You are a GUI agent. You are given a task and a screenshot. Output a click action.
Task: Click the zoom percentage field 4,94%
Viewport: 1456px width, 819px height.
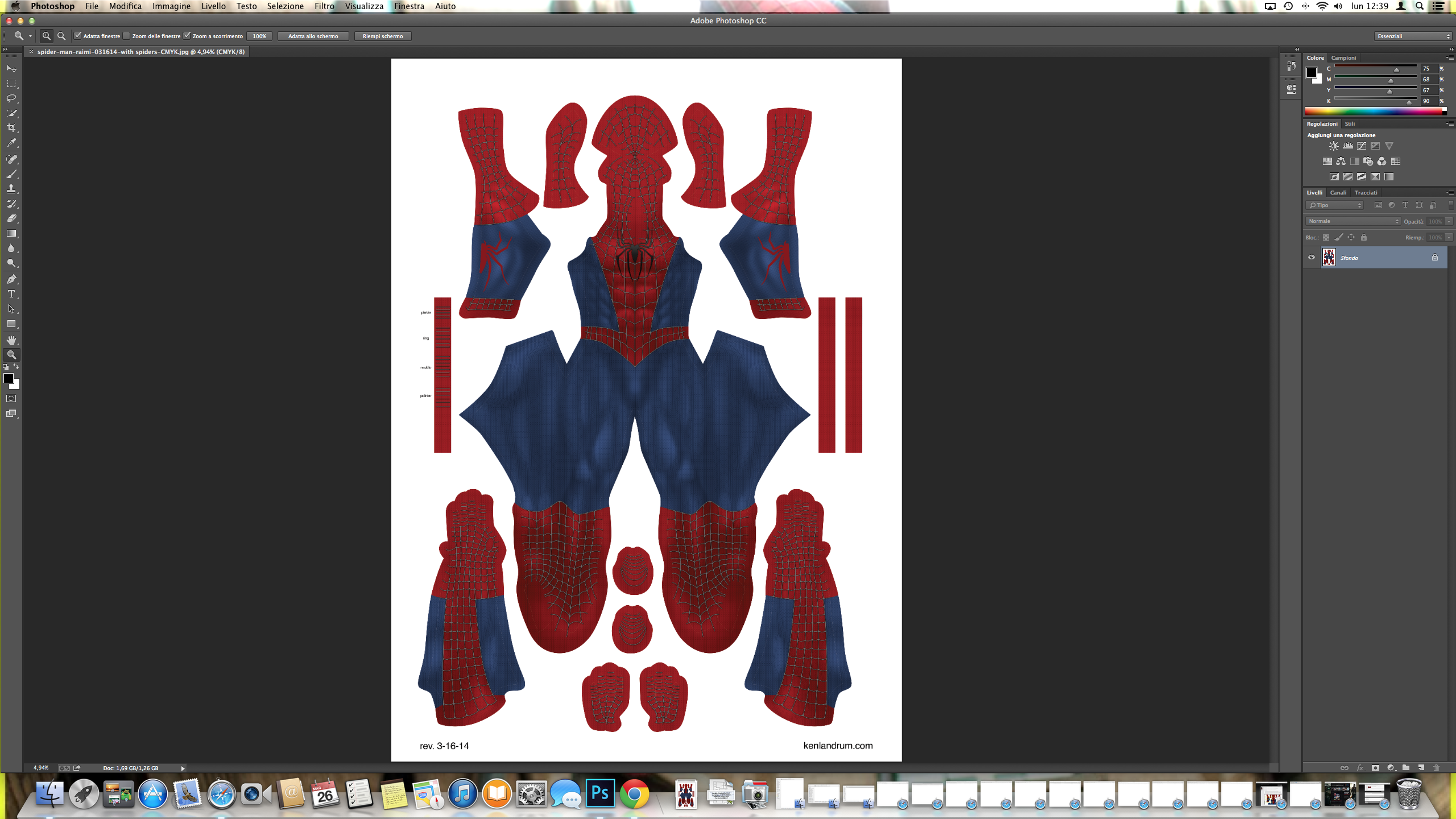[x=41, y=768]
